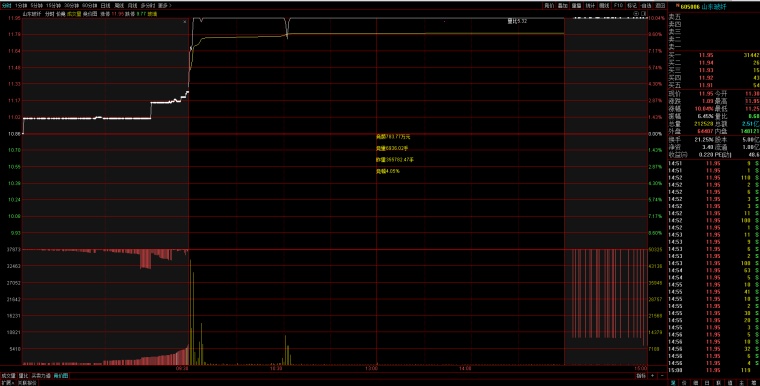
Task: Expand the 更多 periods arrow
Action: (x=165, y=5)
